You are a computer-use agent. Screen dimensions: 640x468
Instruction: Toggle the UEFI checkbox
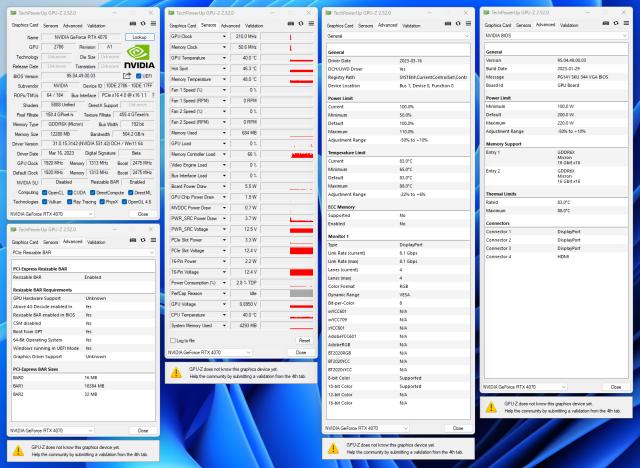click(x=139, y=76)
